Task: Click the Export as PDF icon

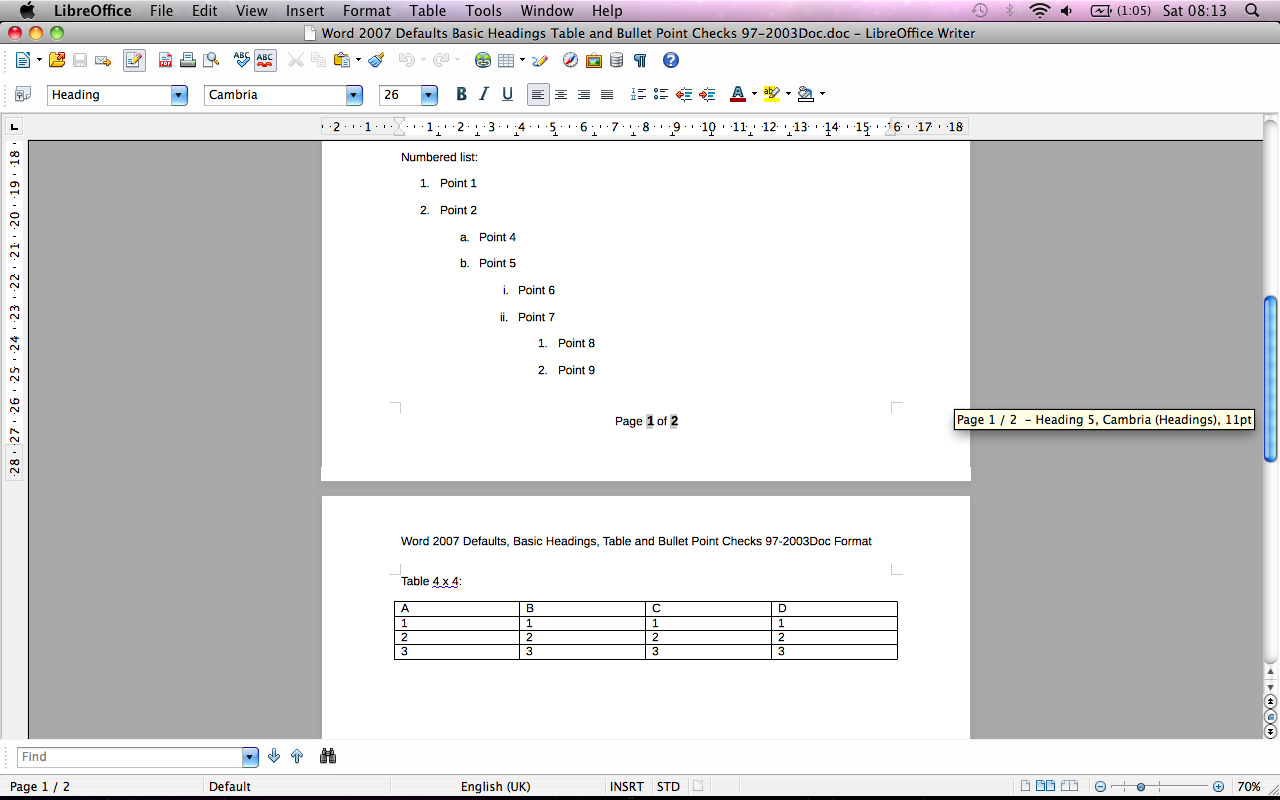Action: click(166, 60)
